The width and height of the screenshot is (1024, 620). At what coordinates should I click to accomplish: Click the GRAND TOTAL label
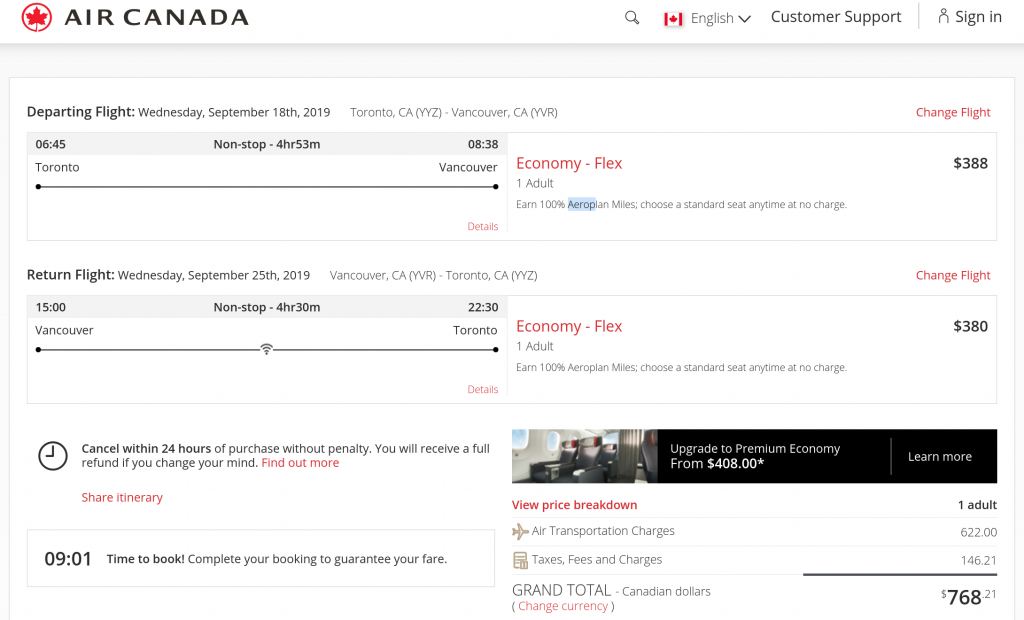pyautogui.click(x=562, y=591)
